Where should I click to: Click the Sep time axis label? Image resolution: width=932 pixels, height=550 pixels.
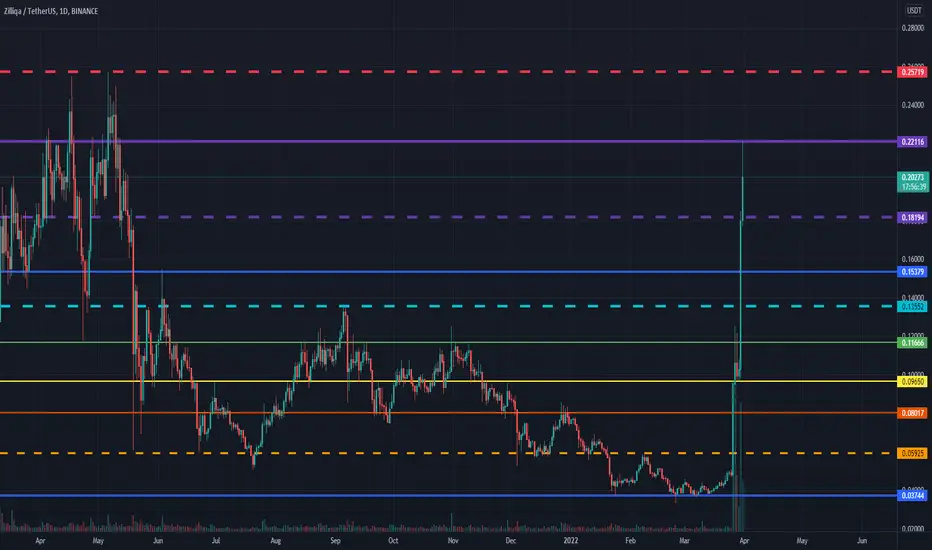tap(336, 541)
